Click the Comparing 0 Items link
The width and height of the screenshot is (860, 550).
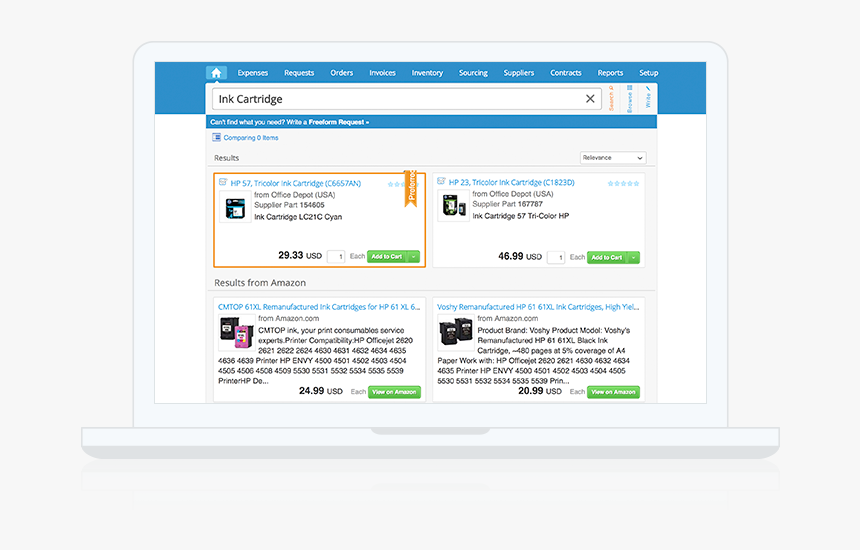tap(251, 138)
